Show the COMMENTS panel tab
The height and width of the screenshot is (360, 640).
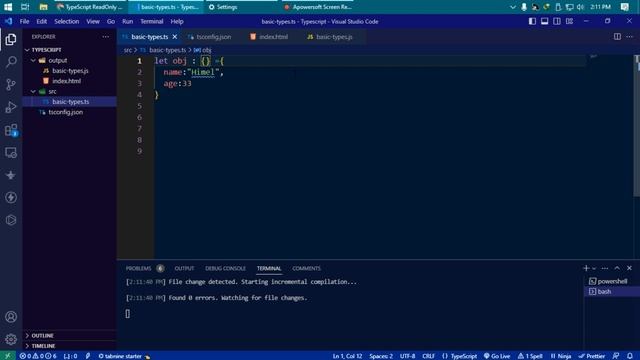pos(306,268)
